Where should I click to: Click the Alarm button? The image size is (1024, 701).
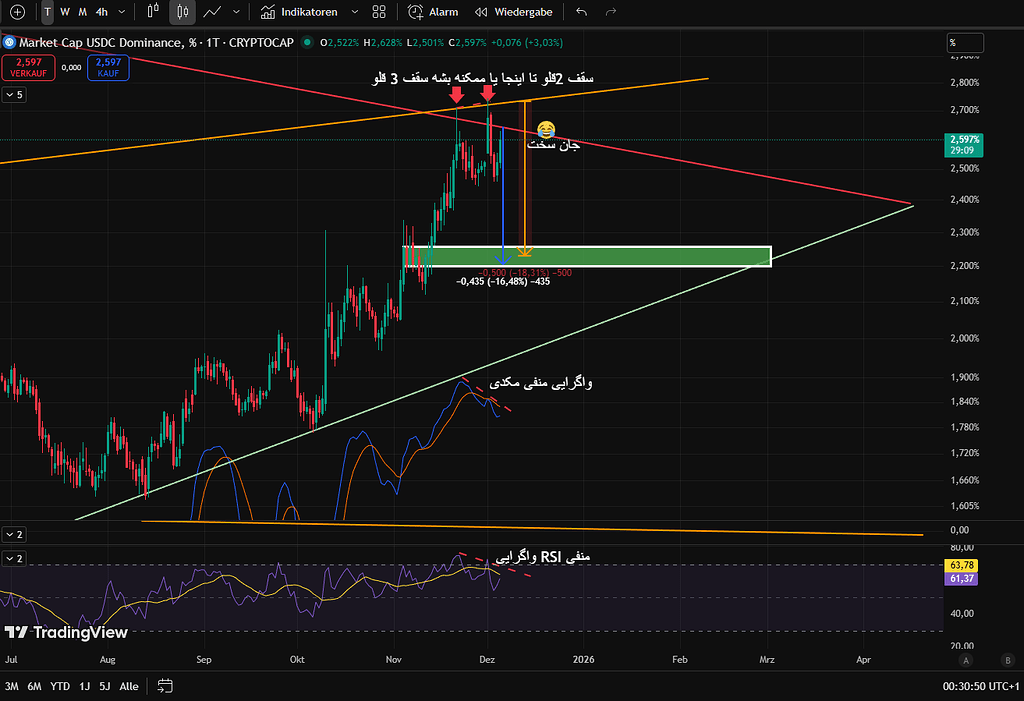tap(433, 12)
